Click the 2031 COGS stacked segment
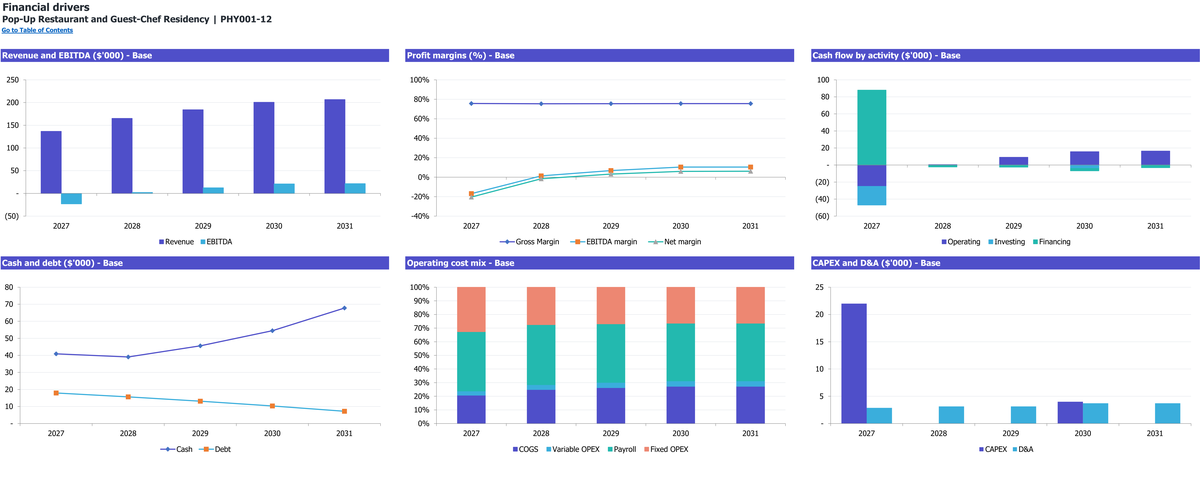Screen dimensions: 1200x503 [x=750, y=405]
